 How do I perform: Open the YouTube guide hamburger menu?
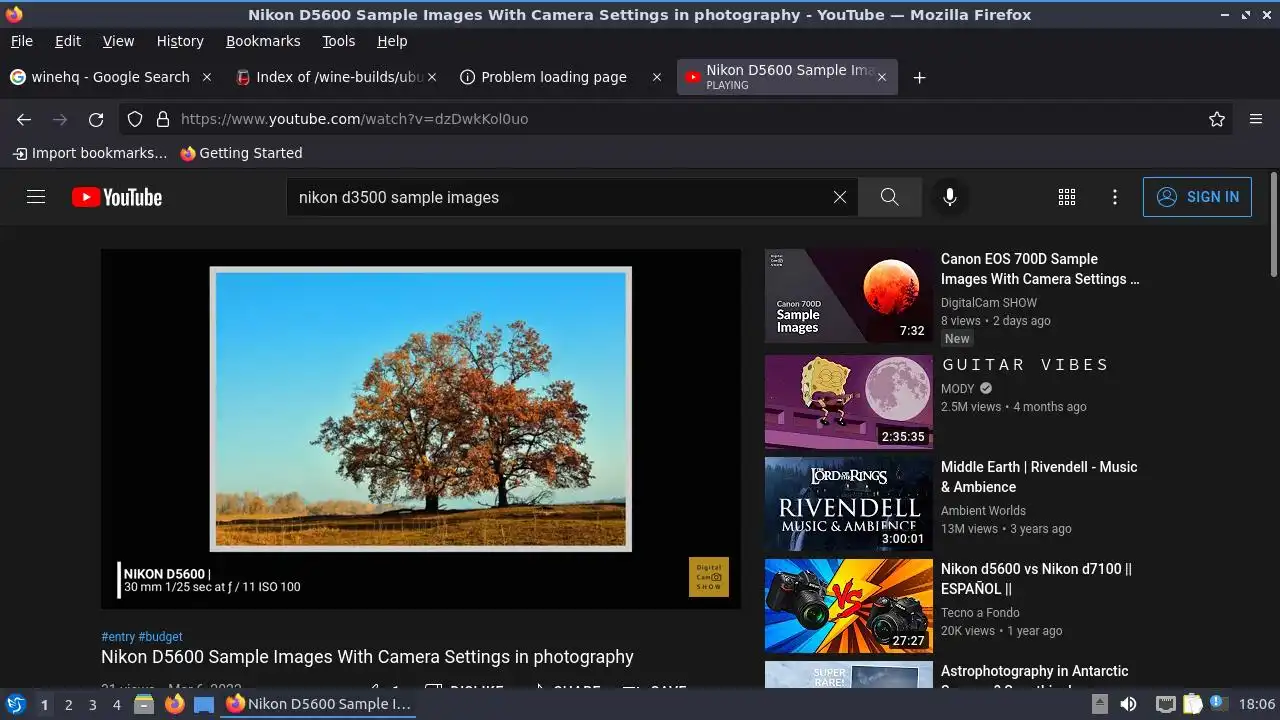(x=36, y=197)
